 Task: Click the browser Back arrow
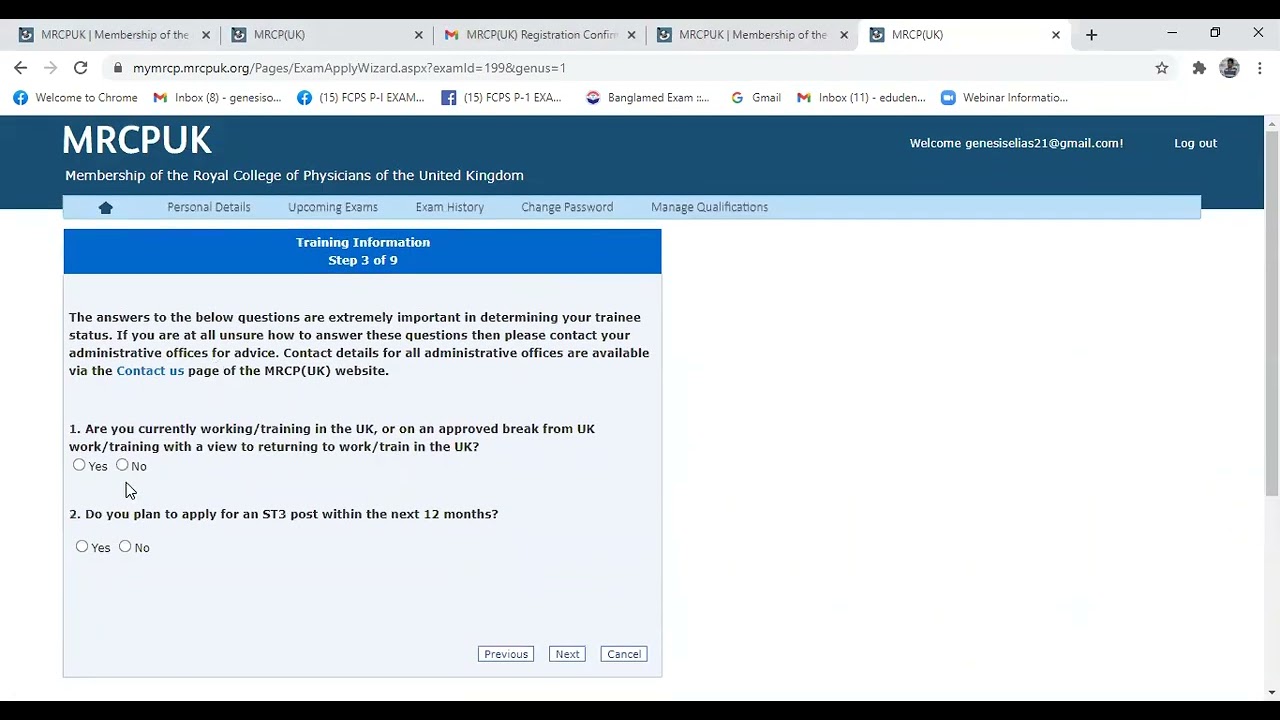point(21,68)
